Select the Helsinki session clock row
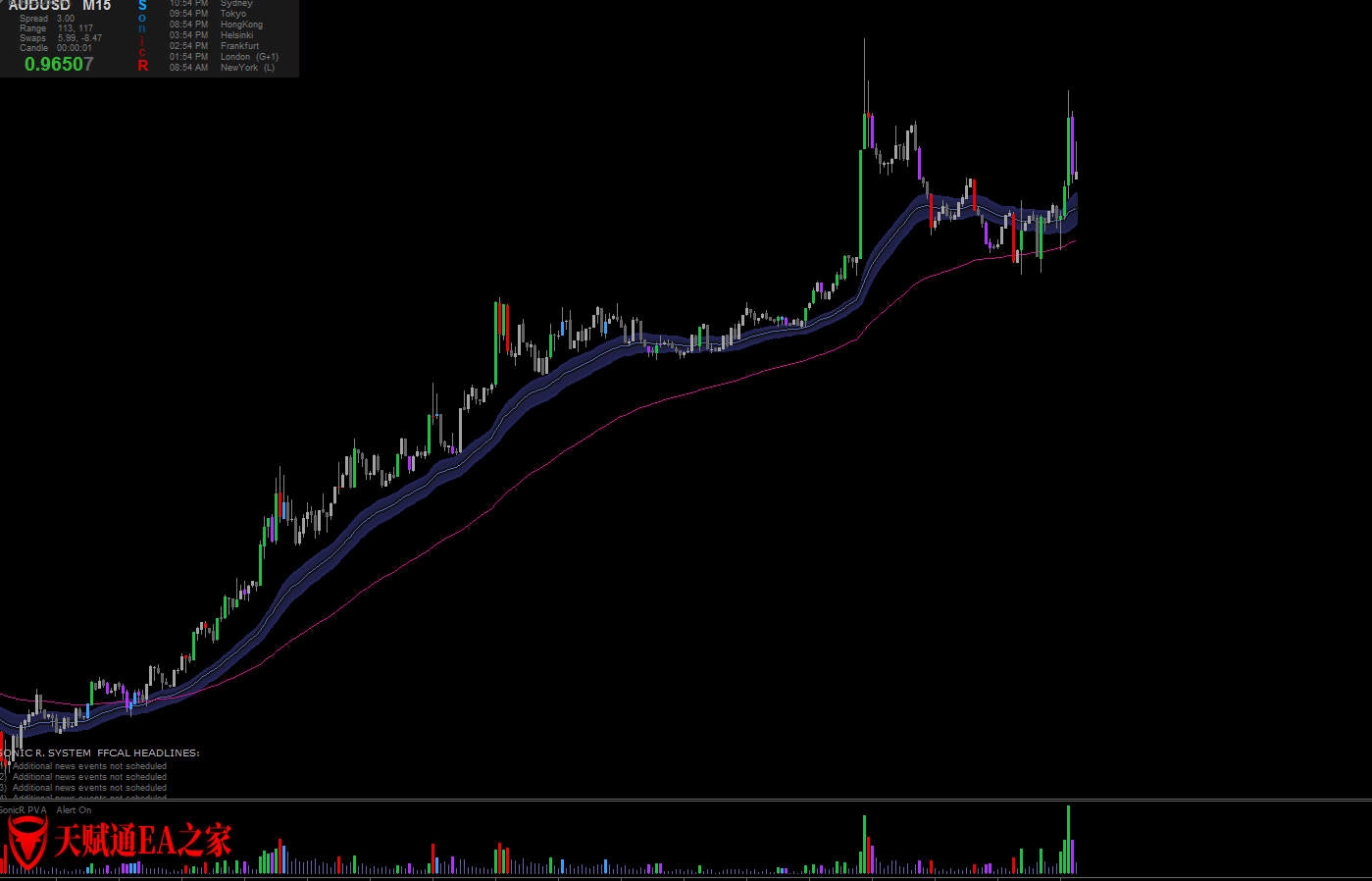This screenshot has height=881, width=1372. (212, 35)
